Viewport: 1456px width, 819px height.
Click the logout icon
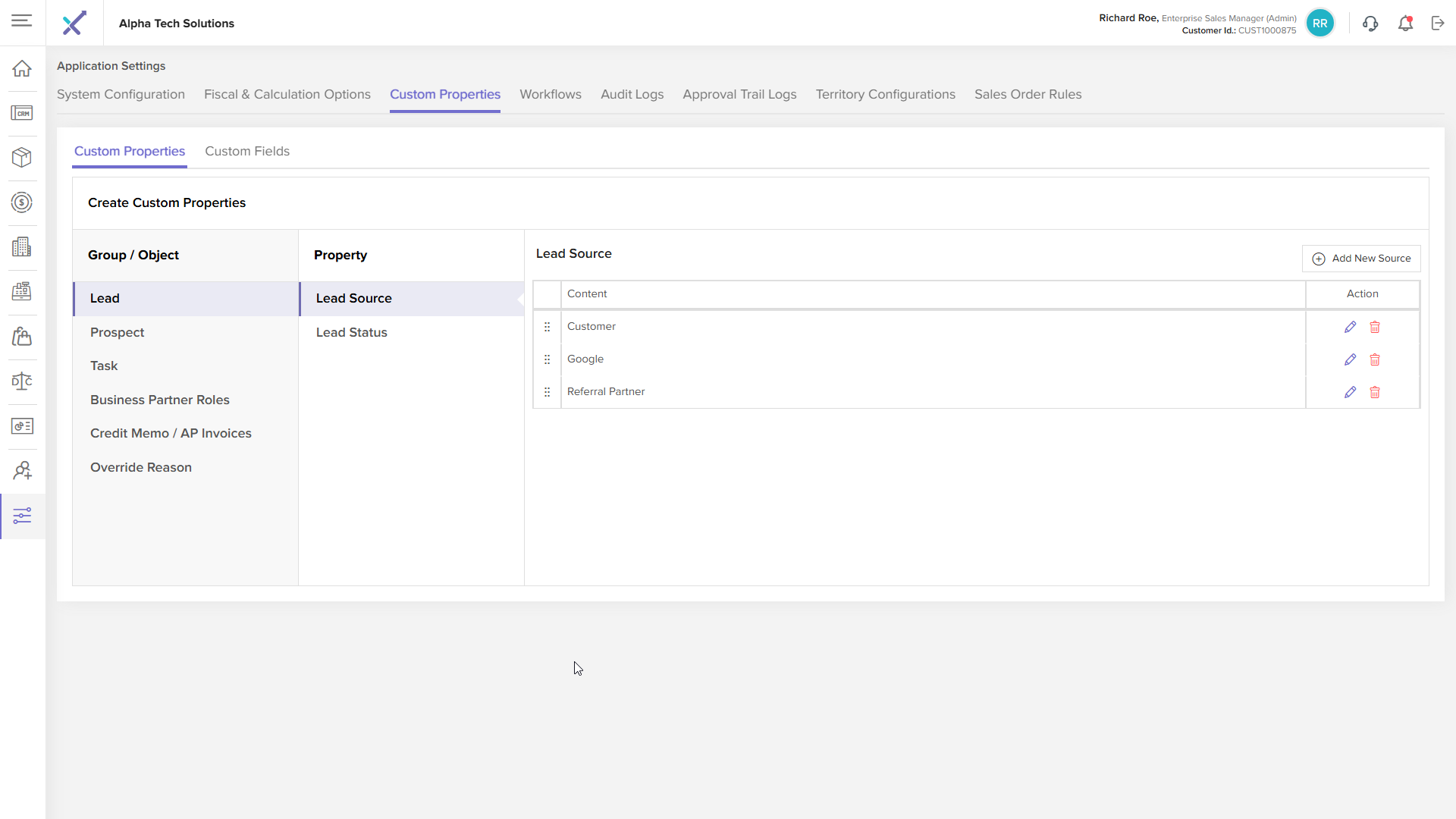[x=1438, y=24]
